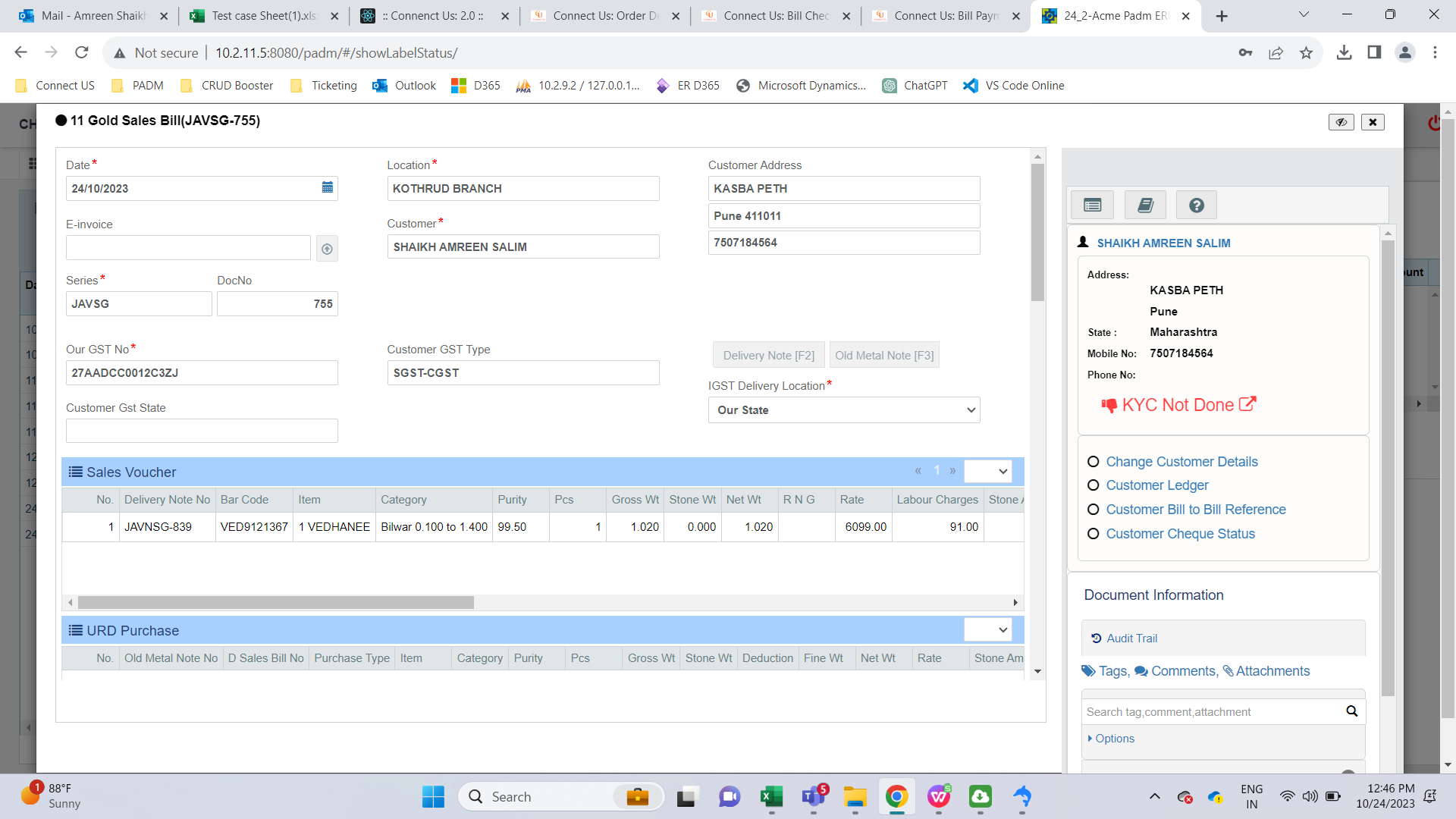The image size is (1456, 819).
Task: Open Excel from the taskbar
Action: pyautogui.click(x=771, y=796)
